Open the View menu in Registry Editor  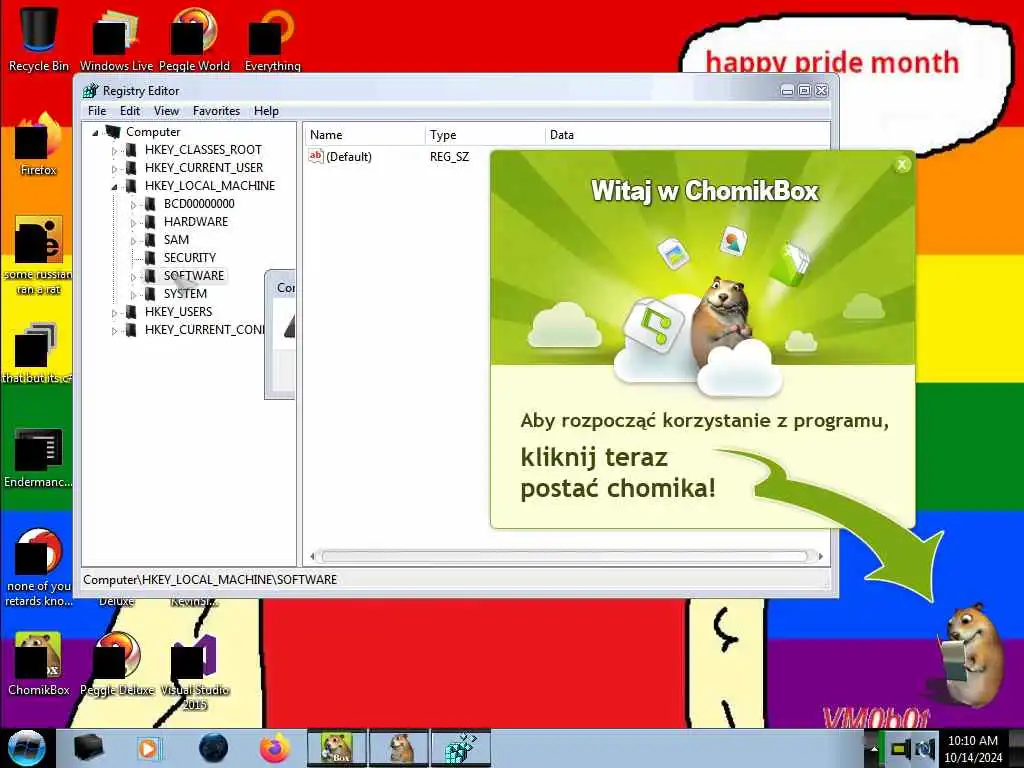click(x=167, y=111)
